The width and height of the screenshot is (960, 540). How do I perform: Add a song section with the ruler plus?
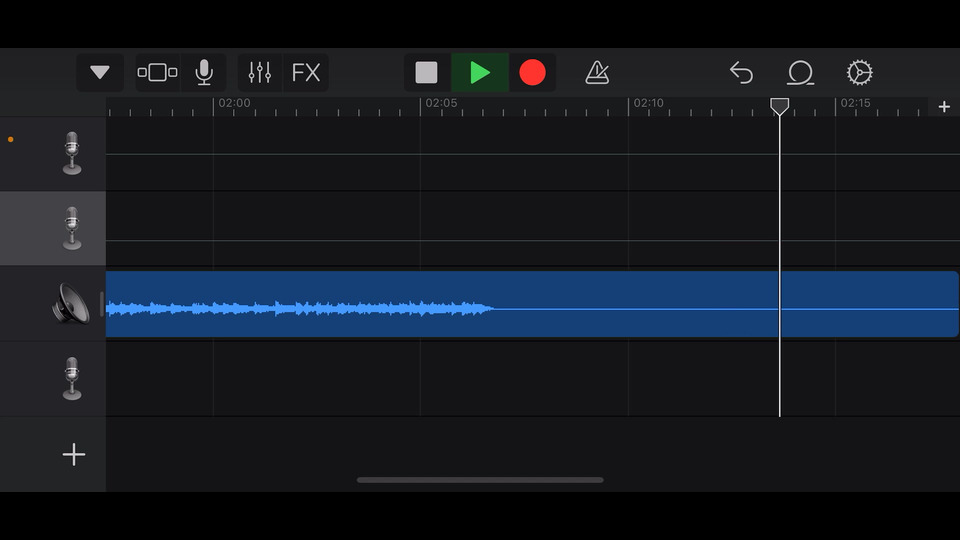pyautogui.click(x=944, y=107)
